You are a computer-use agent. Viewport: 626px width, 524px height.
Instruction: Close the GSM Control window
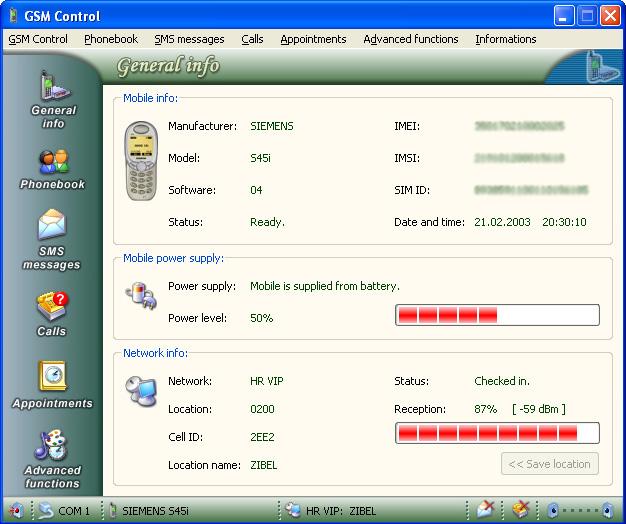(610, 16)
